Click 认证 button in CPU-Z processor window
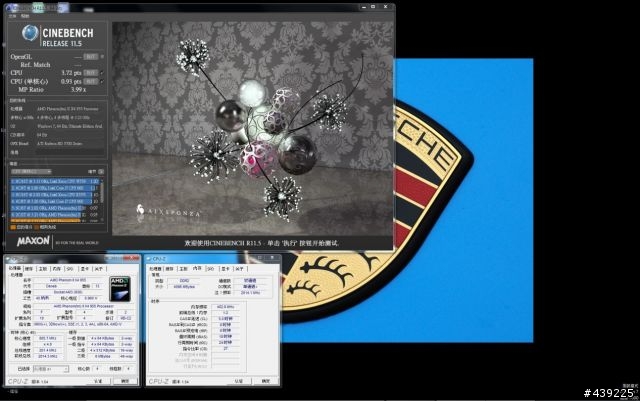640x401 pixels. (x=98, y=381)
